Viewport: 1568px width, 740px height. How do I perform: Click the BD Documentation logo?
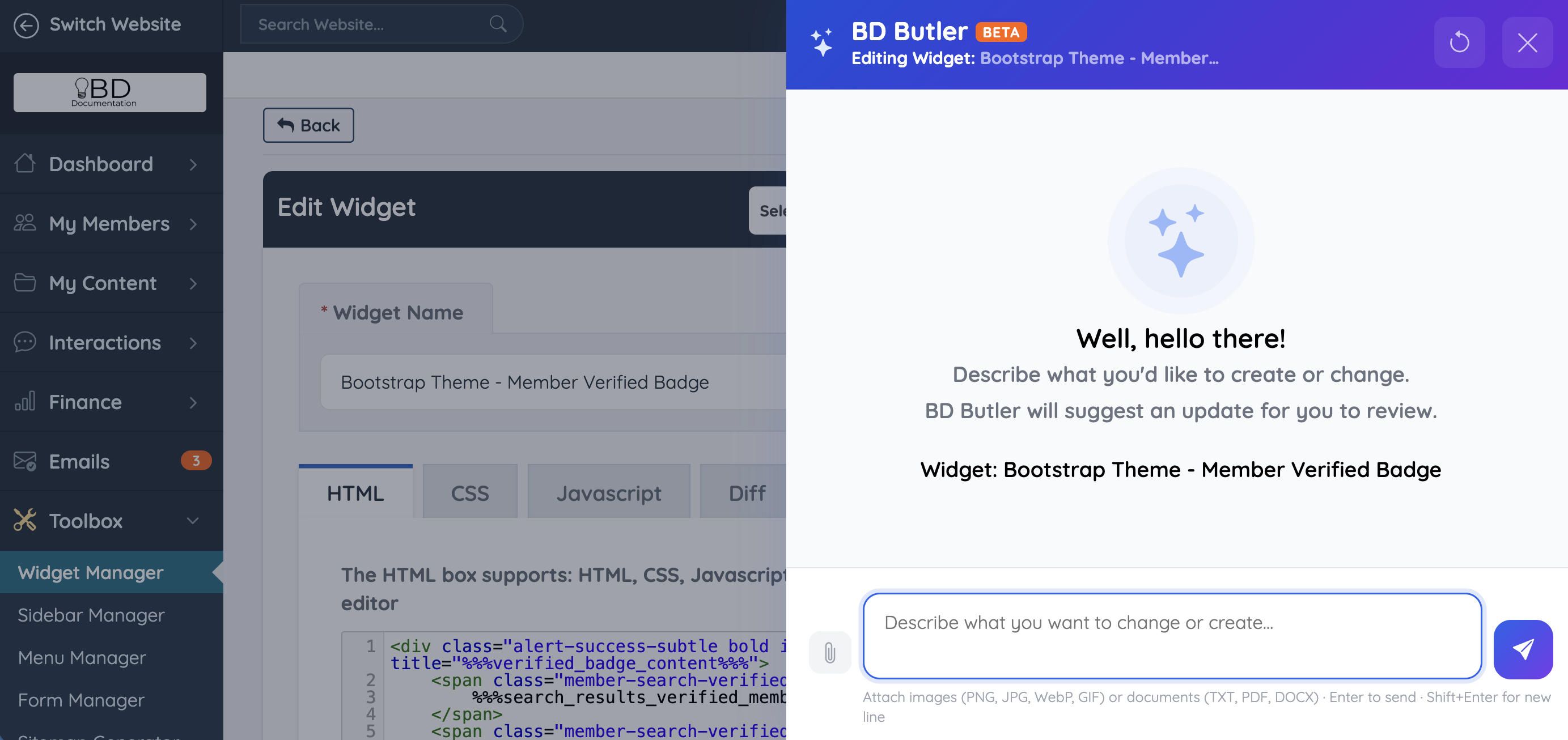coord(109,92)
